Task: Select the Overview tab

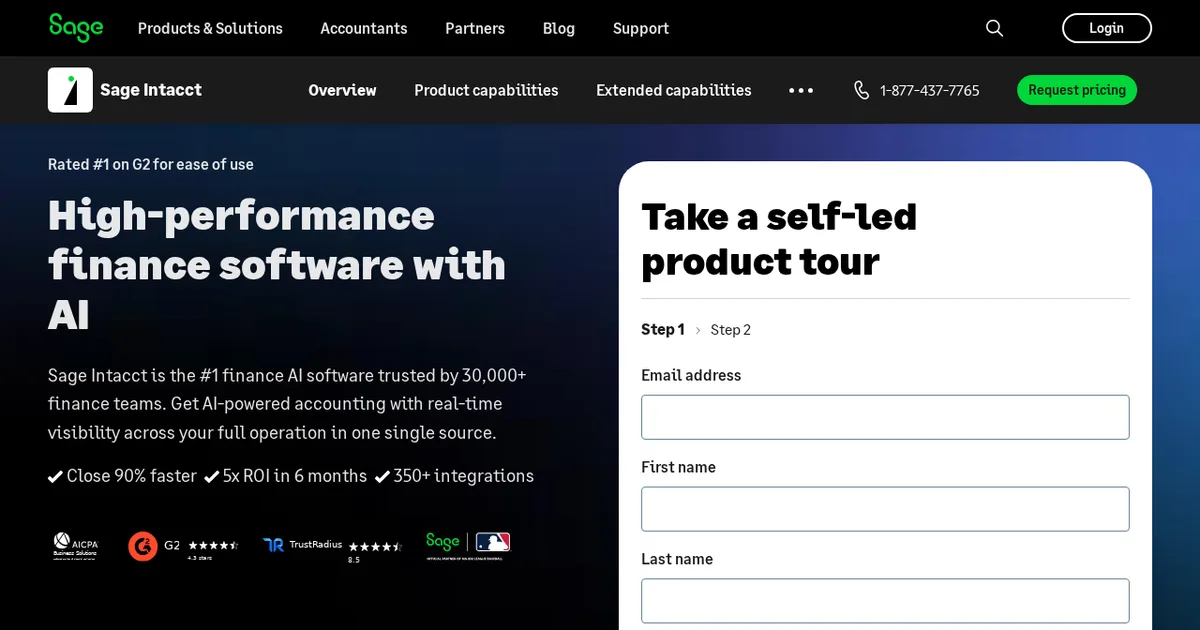Action: pos(342,90)
